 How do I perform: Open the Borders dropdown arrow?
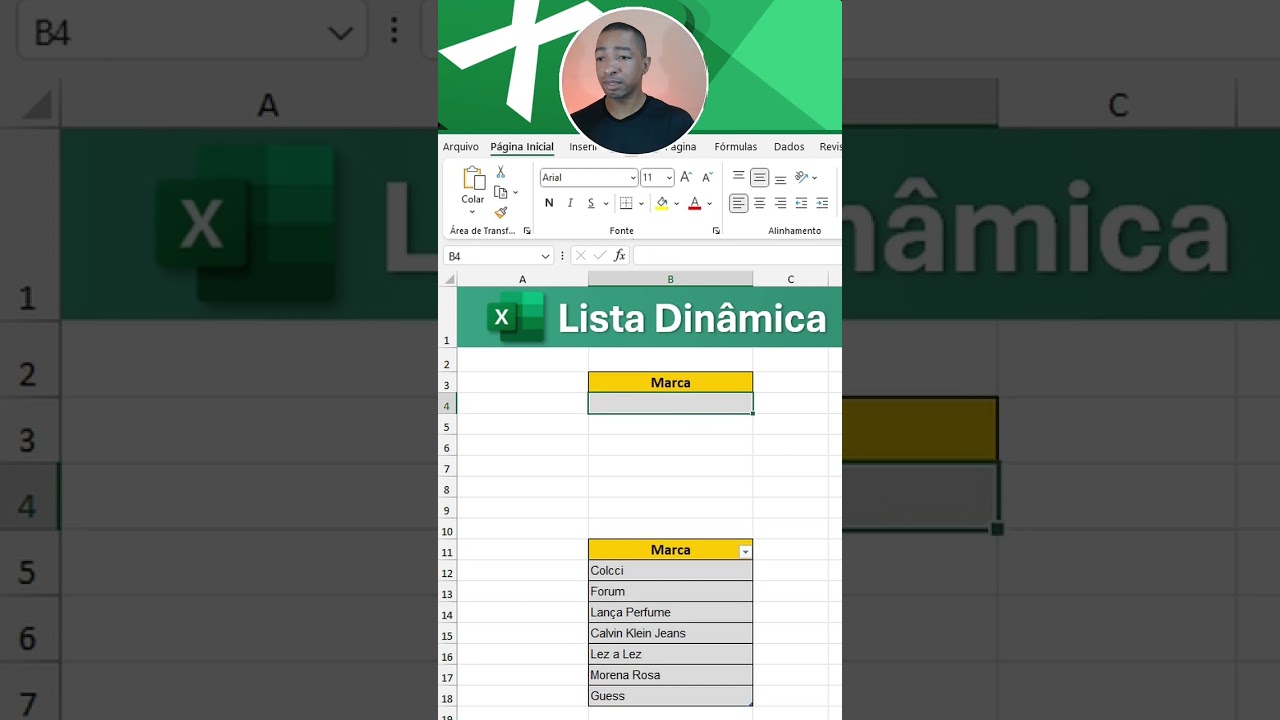tap(641, 204)
